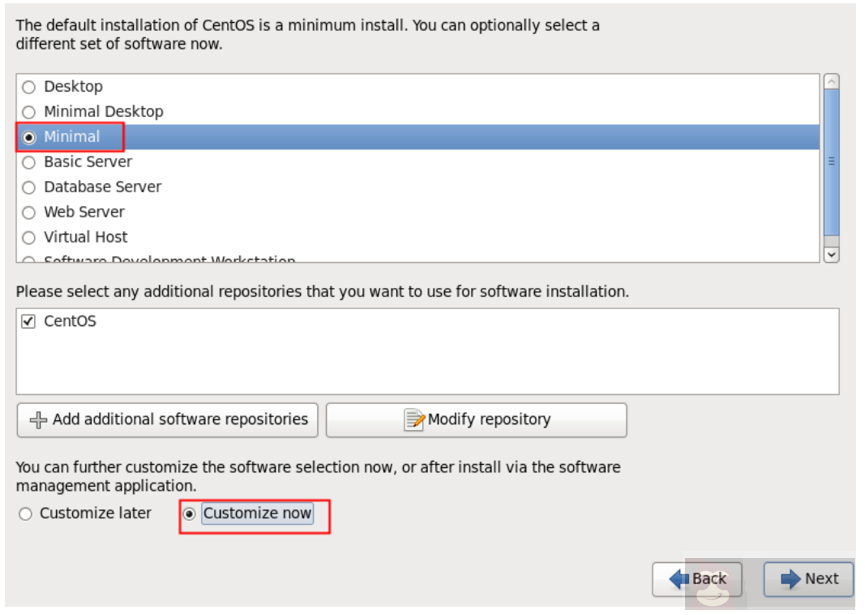The height and width of the screenshot is (615, 865).
Task: Click the scrollbar down arrow icon
Action: [831, 254]
